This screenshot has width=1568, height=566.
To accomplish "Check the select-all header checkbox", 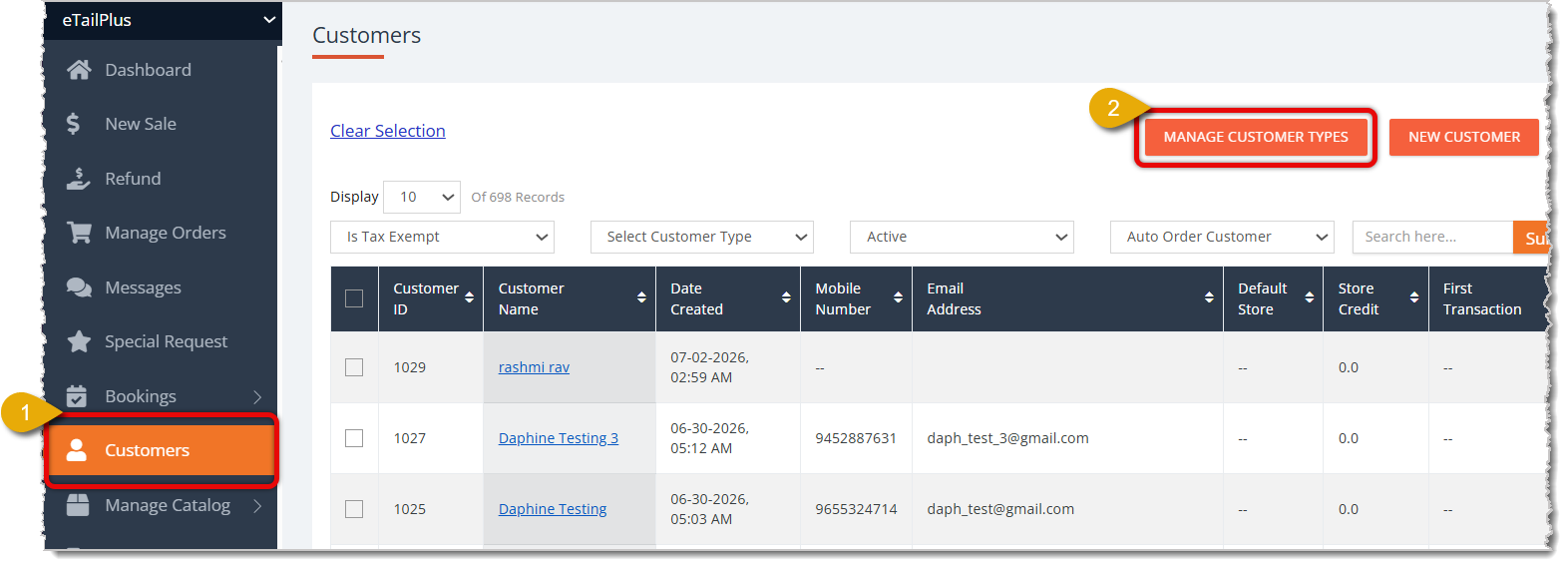I will click(x=354, y=298).
